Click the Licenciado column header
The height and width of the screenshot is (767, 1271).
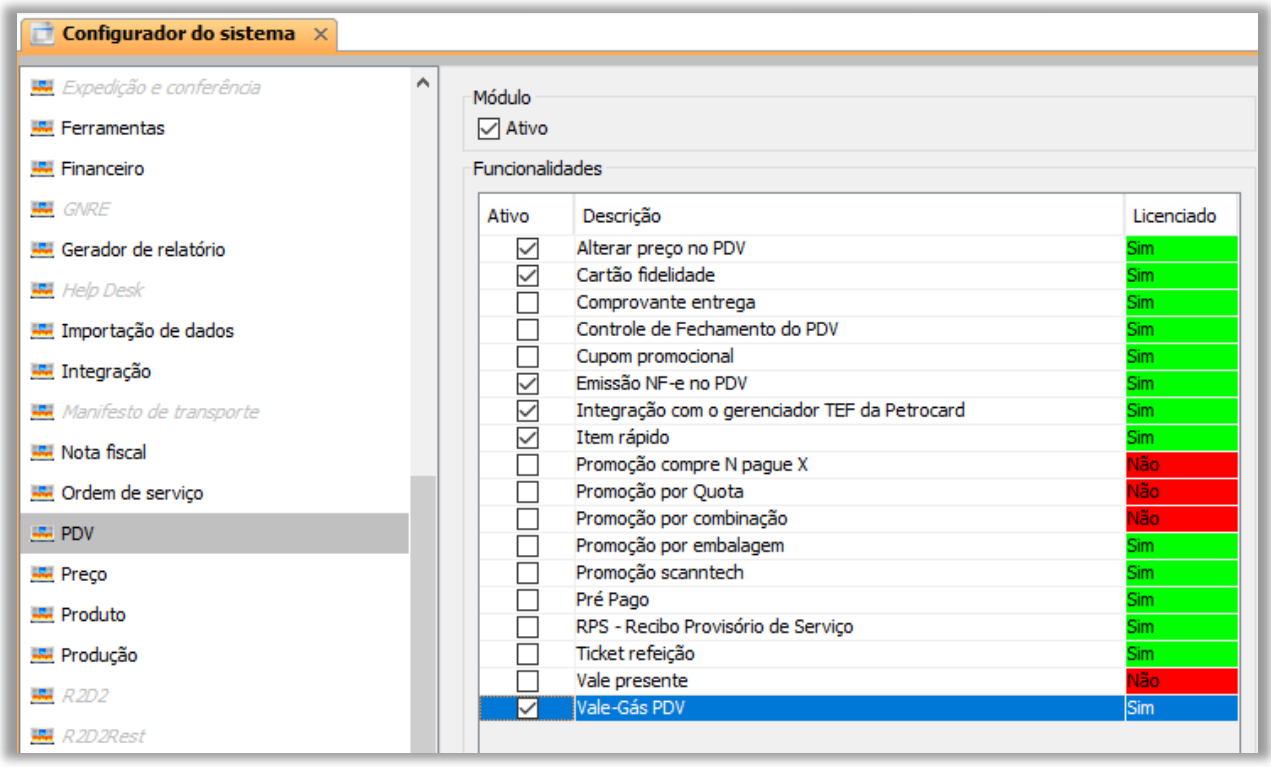pyautogui.click(x=1174, y=216)
